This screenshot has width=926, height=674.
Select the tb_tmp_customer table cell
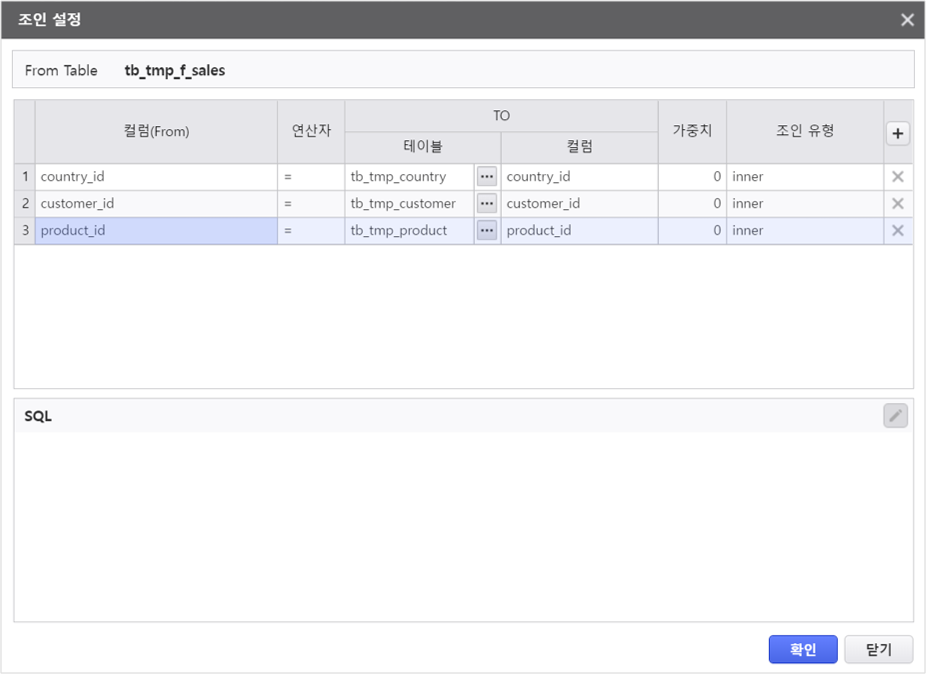pos(410,204)
